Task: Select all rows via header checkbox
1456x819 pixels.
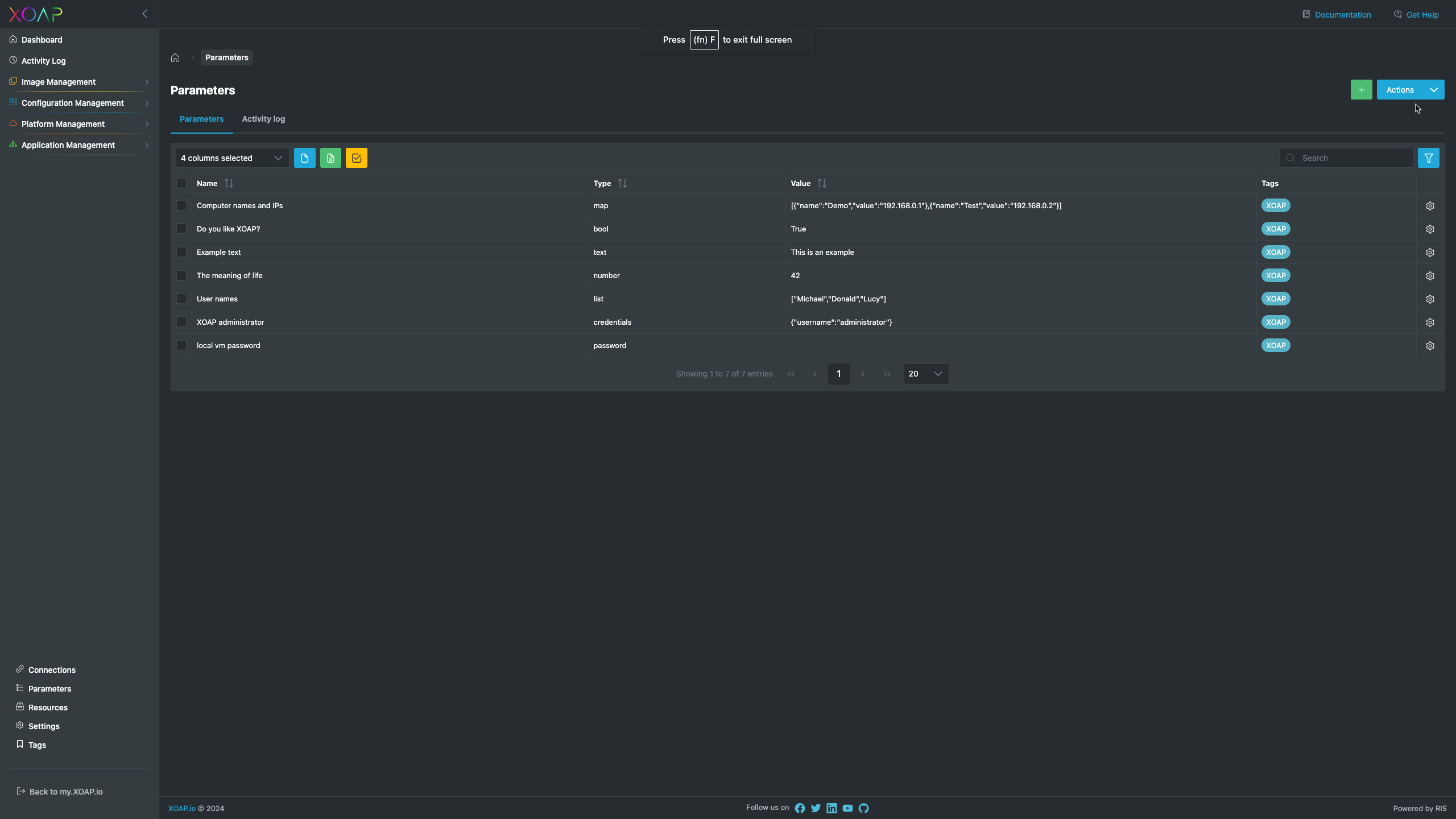Action: 181,183
